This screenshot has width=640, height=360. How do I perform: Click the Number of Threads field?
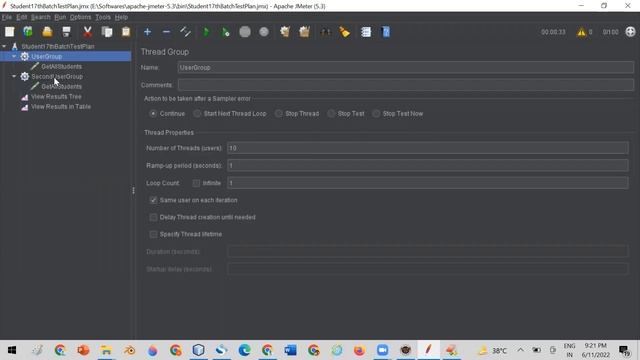click(x=428, y=148)
